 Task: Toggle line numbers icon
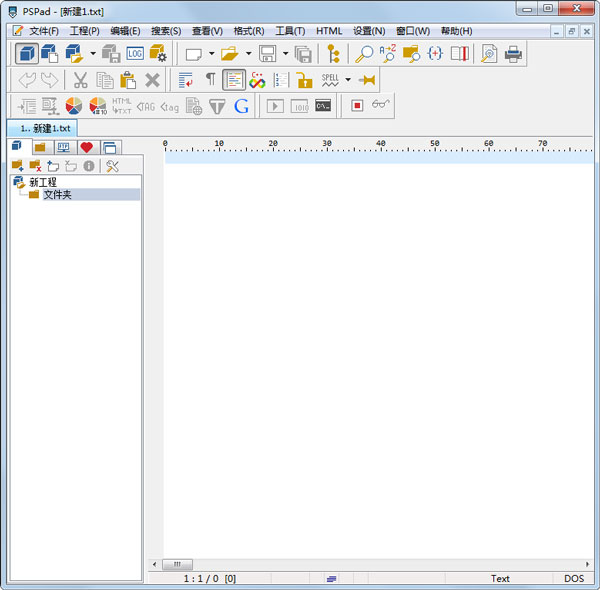click(x=281, y=80)
